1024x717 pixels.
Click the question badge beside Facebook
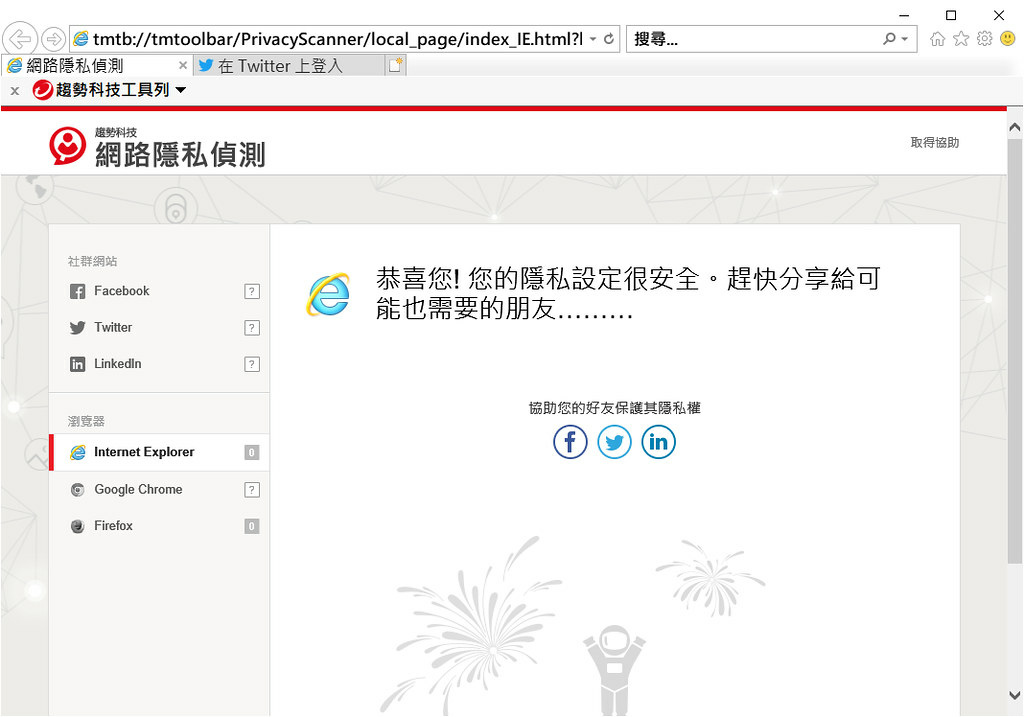point(252,291)
